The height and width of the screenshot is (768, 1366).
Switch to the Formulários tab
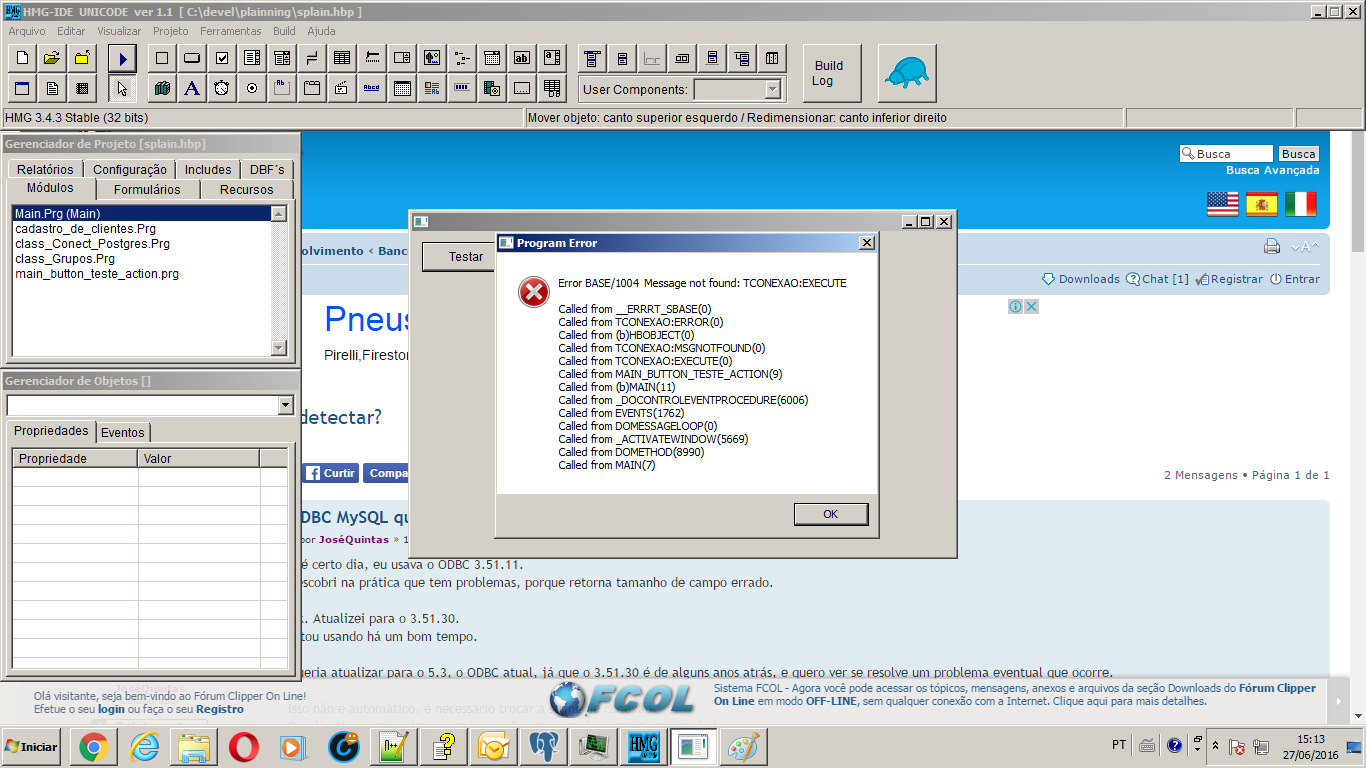pos(147,190)
